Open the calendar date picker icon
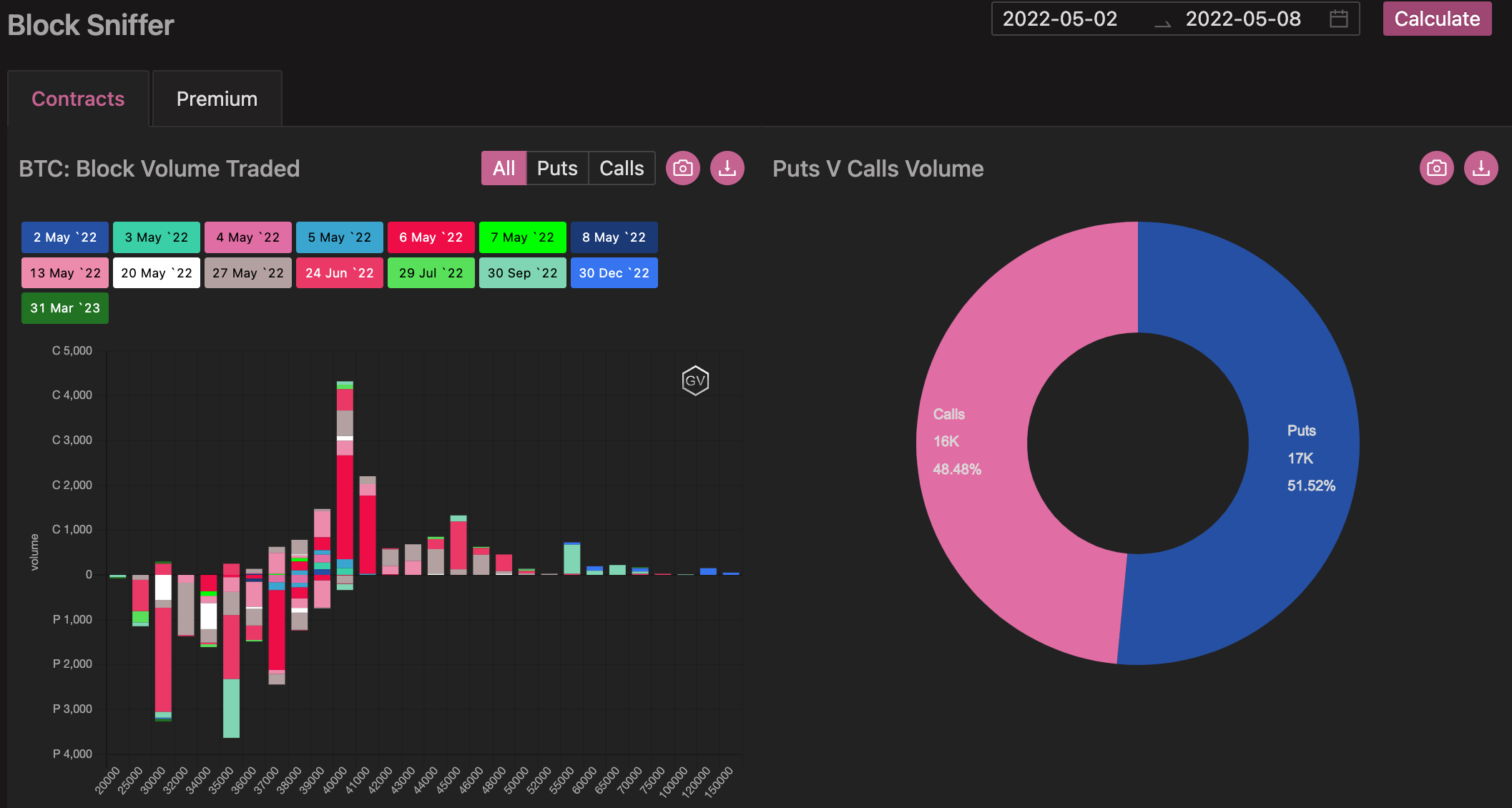 coord(1338,19)
